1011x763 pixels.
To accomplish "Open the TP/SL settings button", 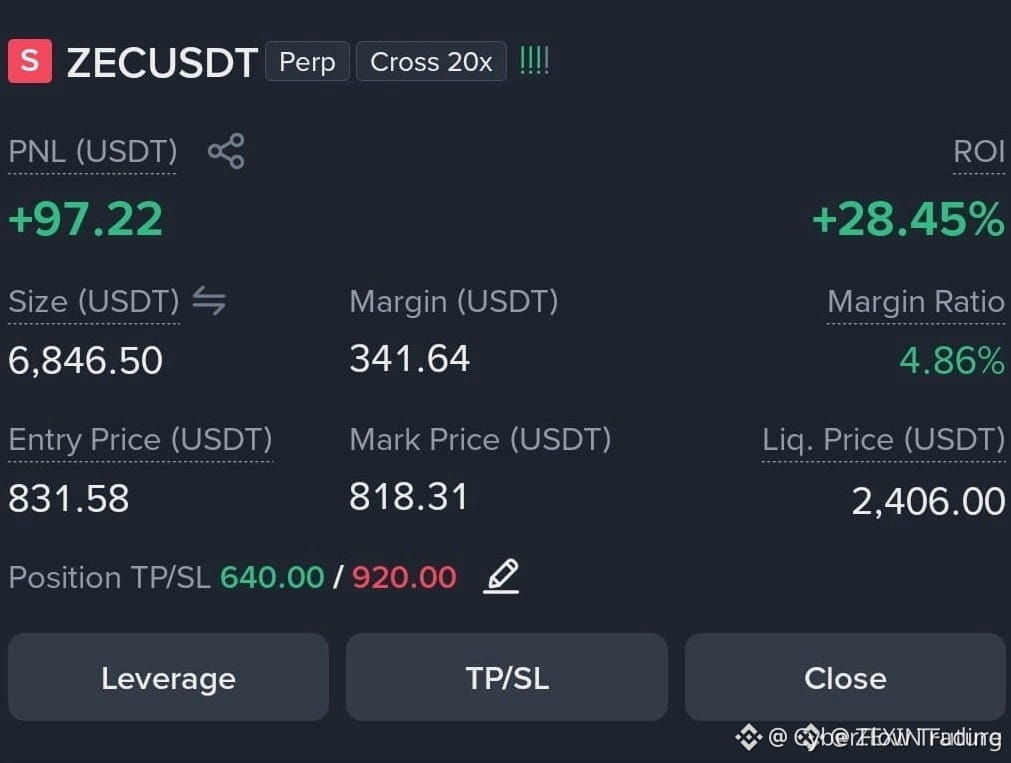I will point(507,677).
